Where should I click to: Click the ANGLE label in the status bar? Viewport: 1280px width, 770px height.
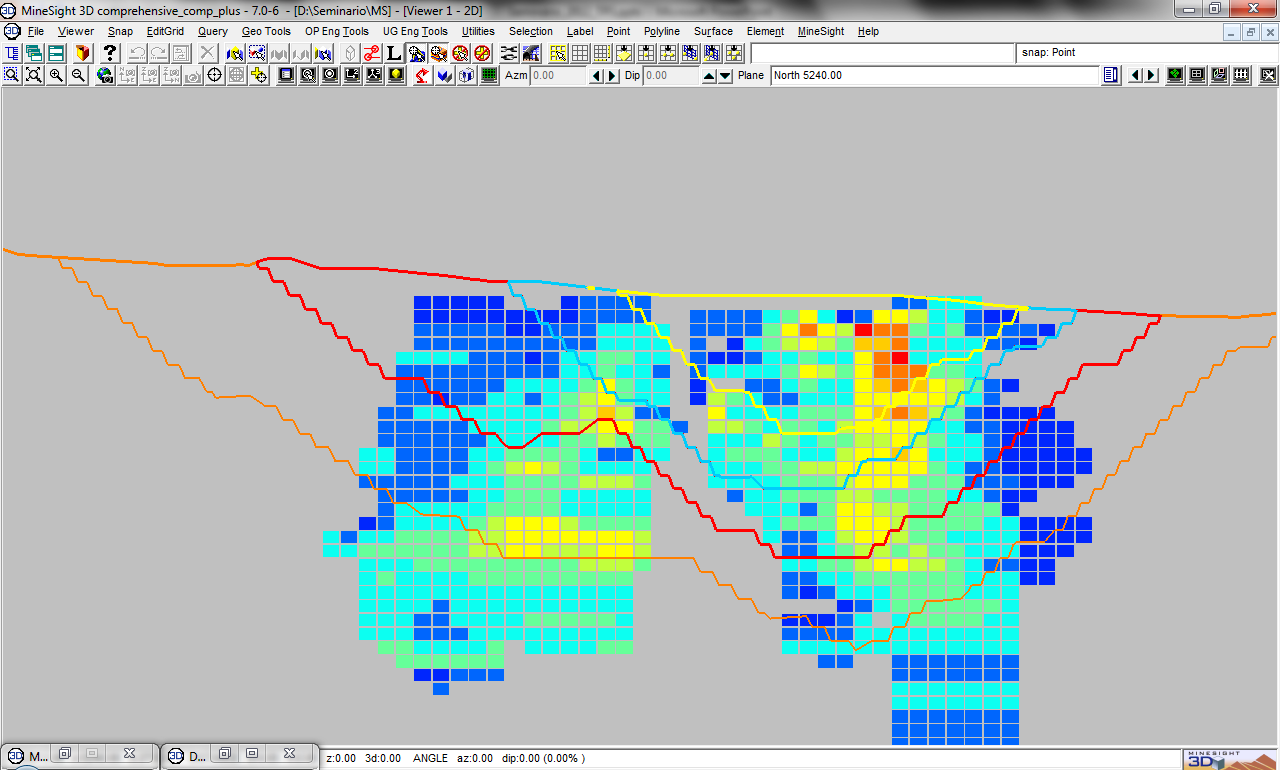[430, 758]
